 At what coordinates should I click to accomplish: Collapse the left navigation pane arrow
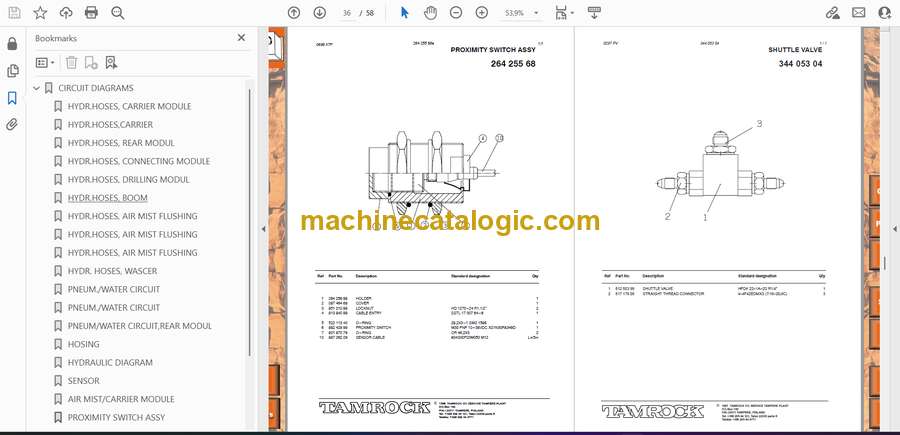coord(263,229)
